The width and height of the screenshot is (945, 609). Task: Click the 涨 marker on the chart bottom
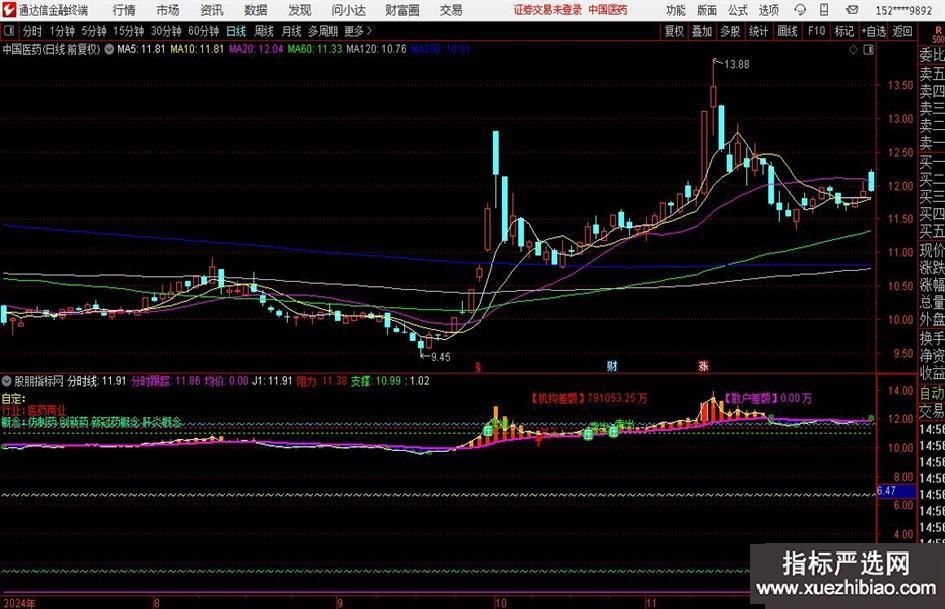point(703,365)
